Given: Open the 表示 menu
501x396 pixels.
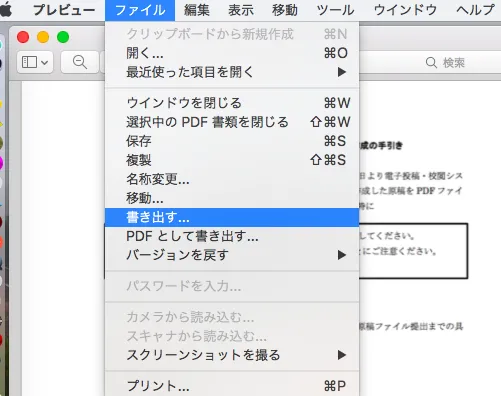Looking at the screenshot, I should [x=241, y=10].
